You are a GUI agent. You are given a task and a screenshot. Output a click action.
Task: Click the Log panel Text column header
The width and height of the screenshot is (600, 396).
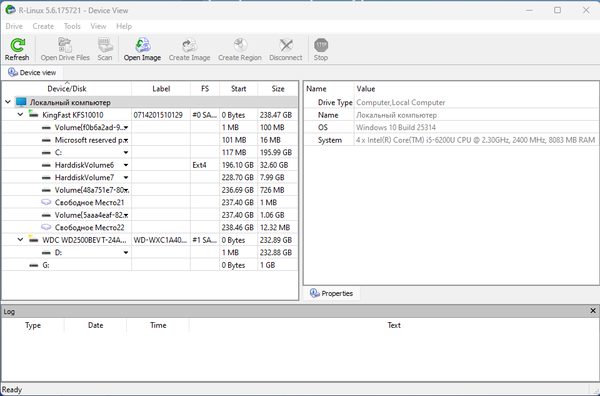click(x=394, y=325)
